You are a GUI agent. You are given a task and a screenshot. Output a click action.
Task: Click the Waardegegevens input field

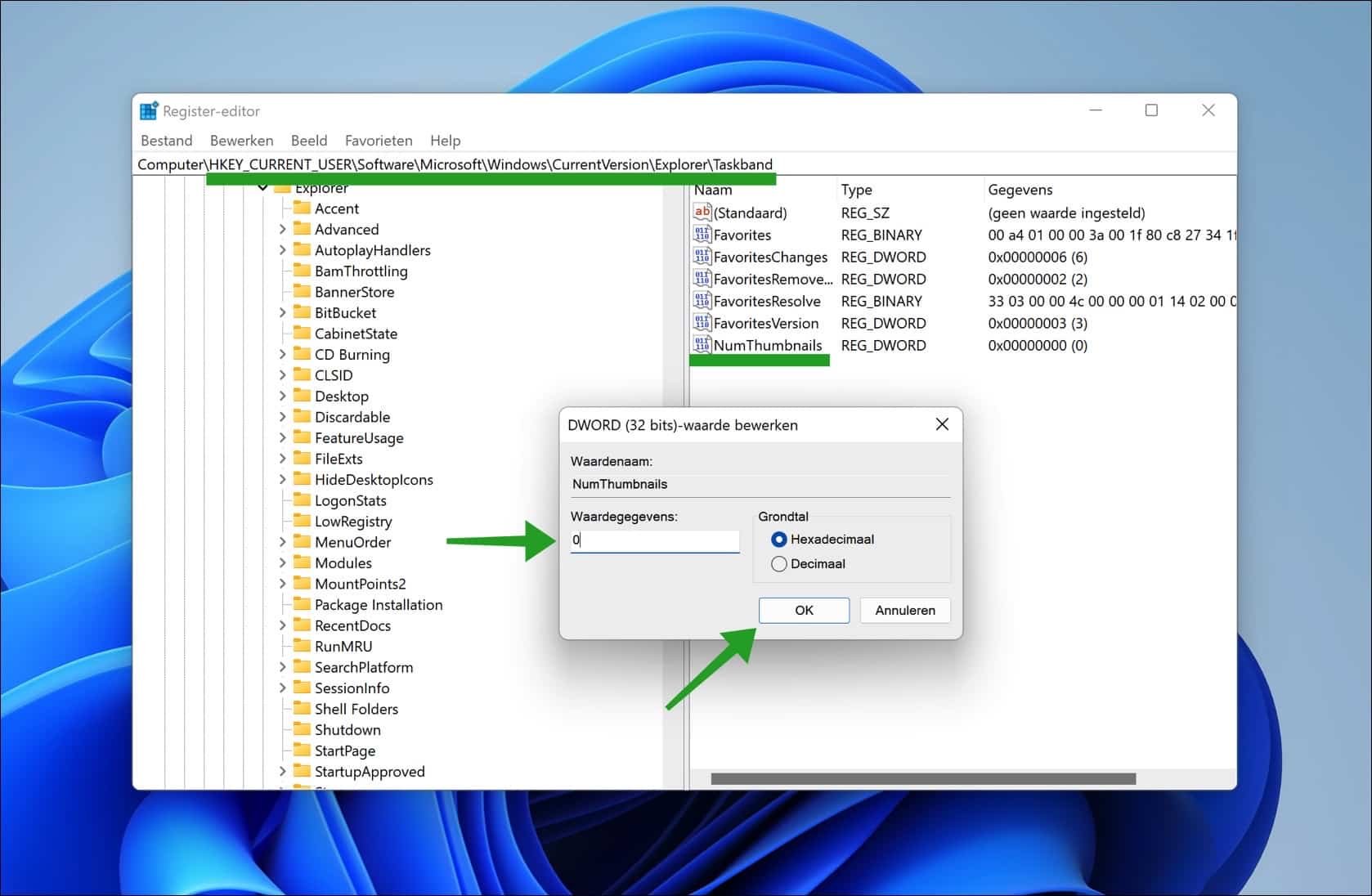[x=655, y=540]
